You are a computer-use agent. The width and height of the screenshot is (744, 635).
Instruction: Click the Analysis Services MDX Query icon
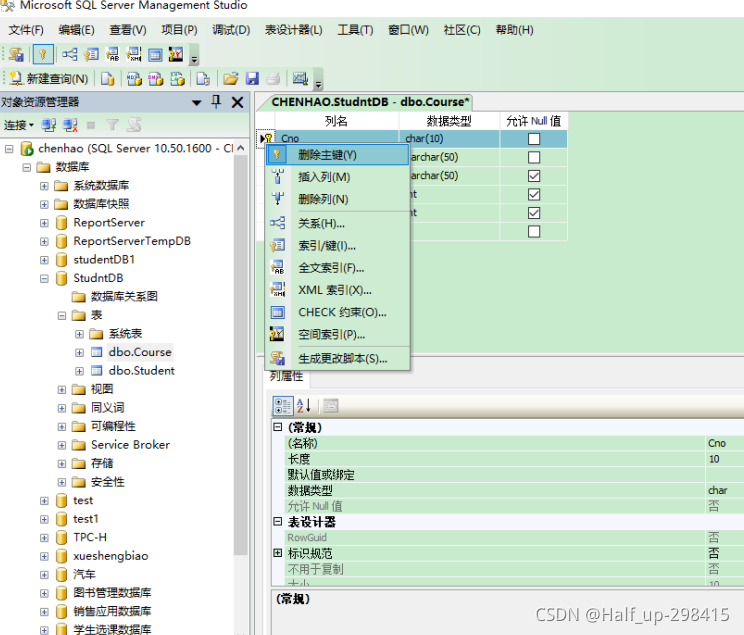(x=134, y=78)
